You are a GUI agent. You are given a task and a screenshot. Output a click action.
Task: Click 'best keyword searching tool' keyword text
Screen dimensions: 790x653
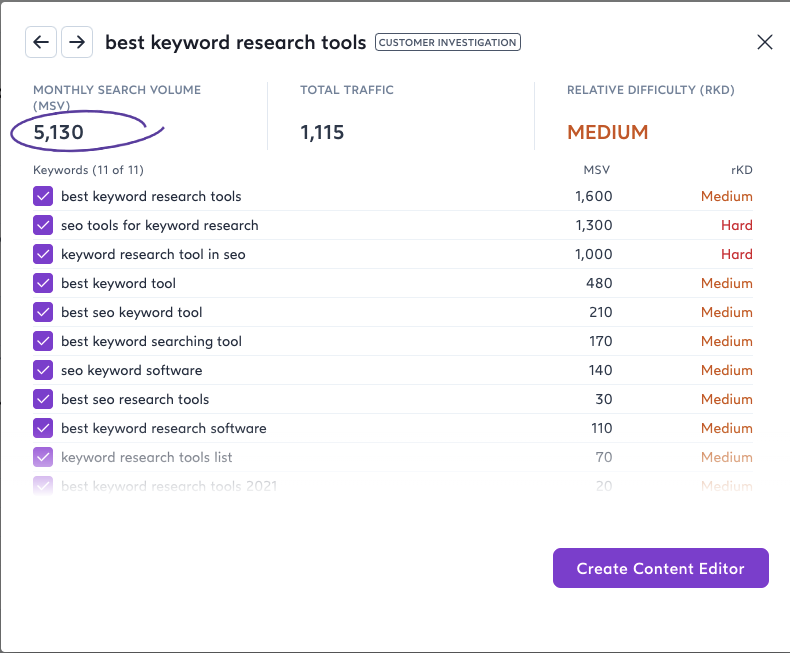coord(151,341)
